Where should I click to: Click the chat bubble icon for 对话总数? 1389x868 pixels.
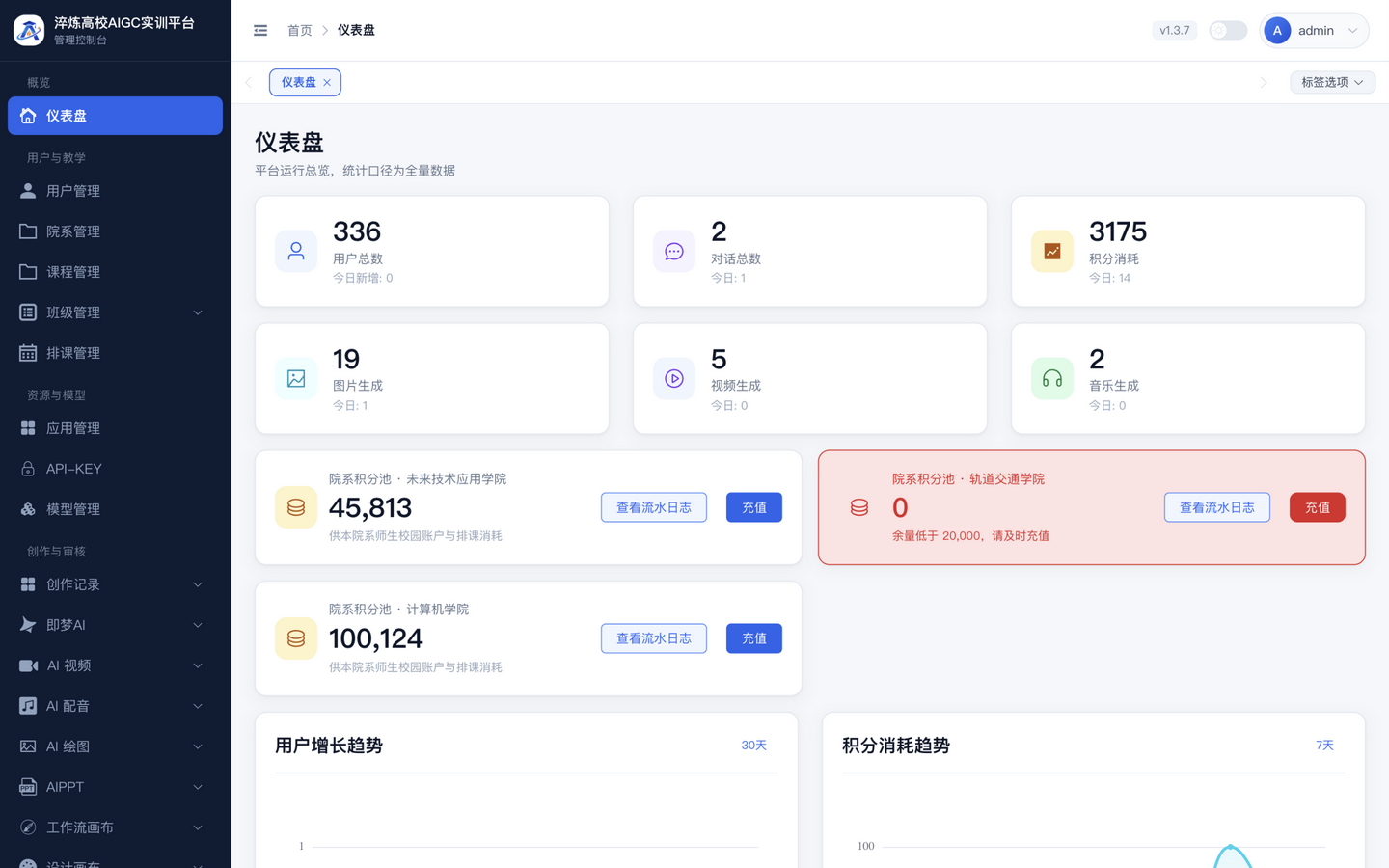coord(674,252)
